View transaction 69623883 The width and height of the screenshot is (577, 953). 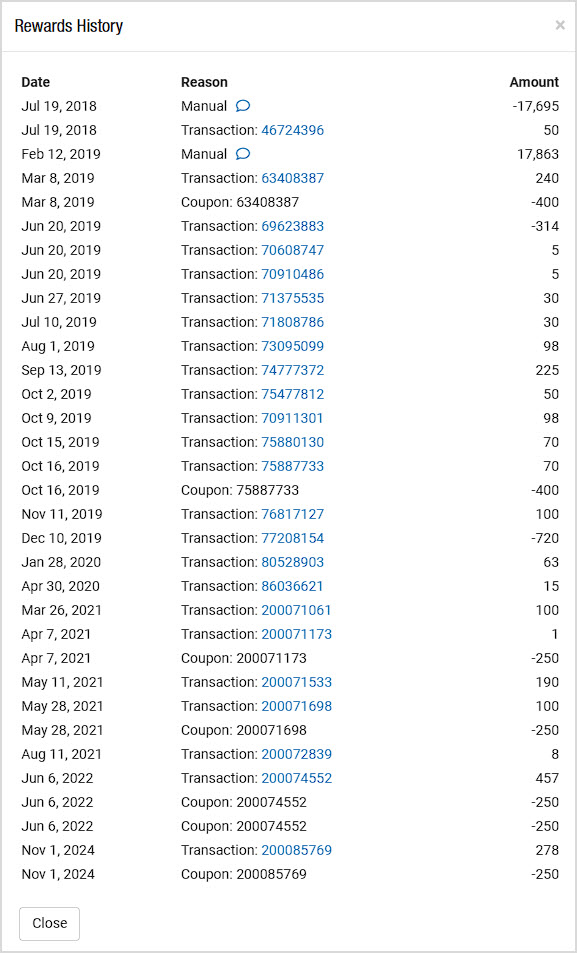tap(292, 226)
